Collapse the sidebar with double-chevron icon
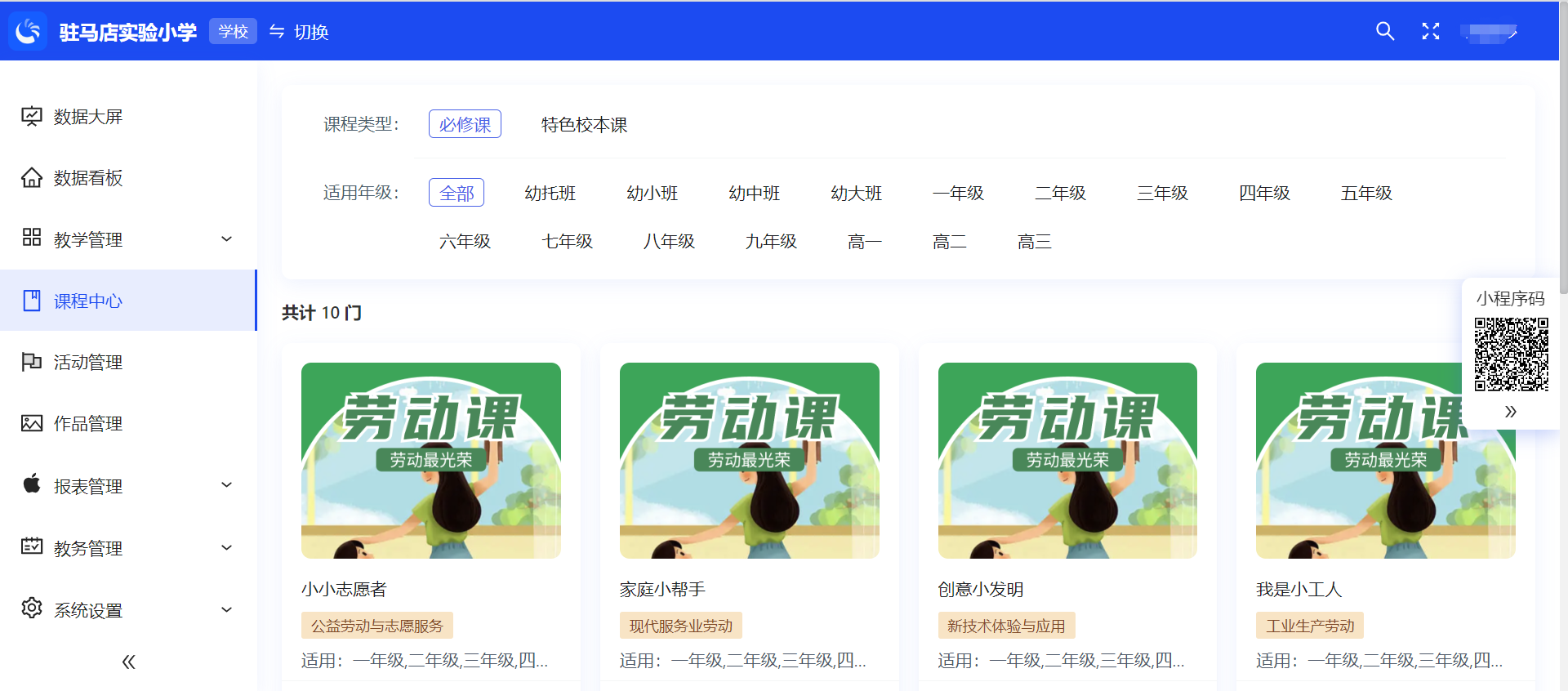 coord(128,662)
